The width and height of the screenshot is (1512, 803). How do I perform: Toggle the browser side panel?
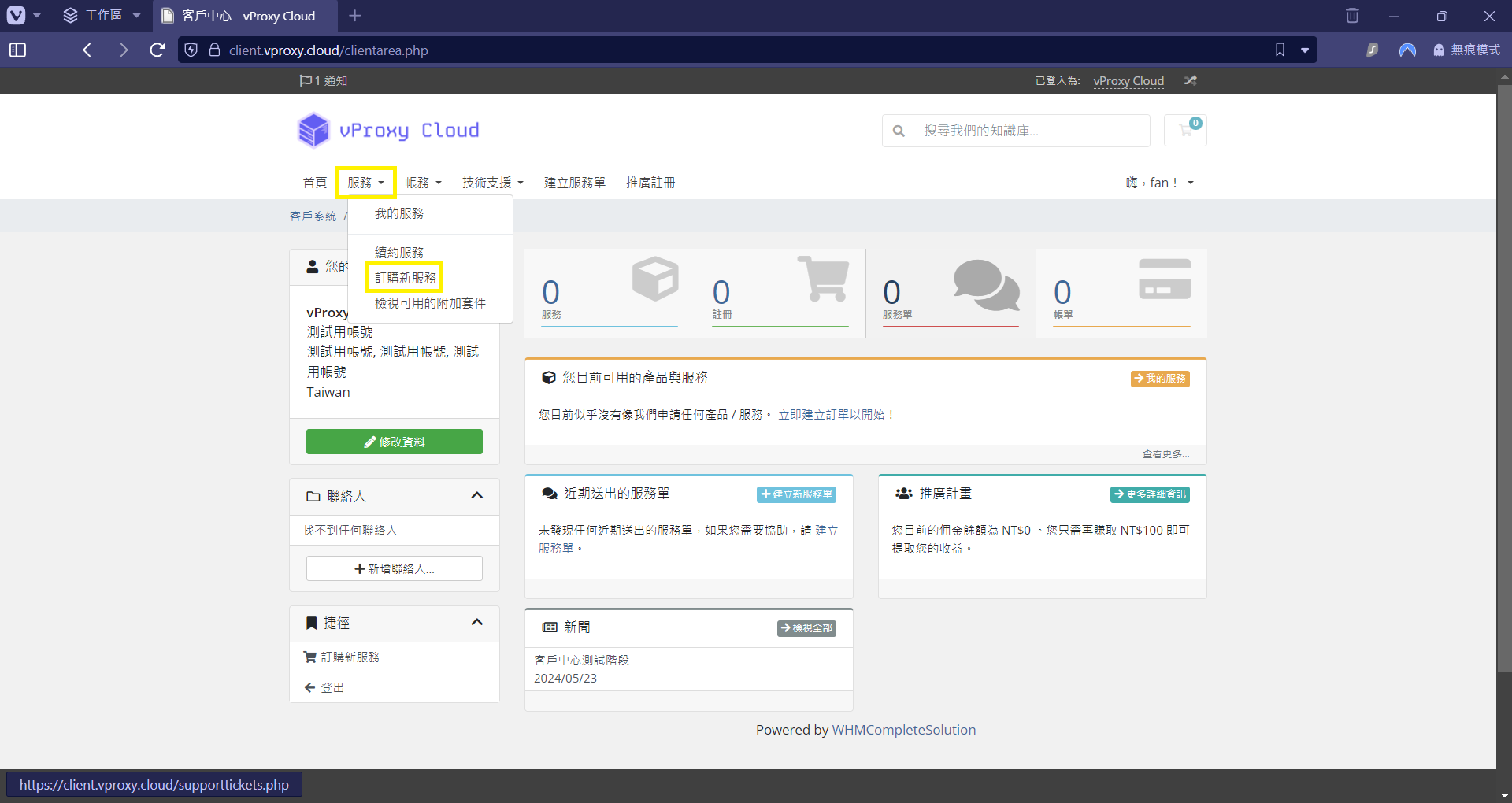click(x=17, y=50)
